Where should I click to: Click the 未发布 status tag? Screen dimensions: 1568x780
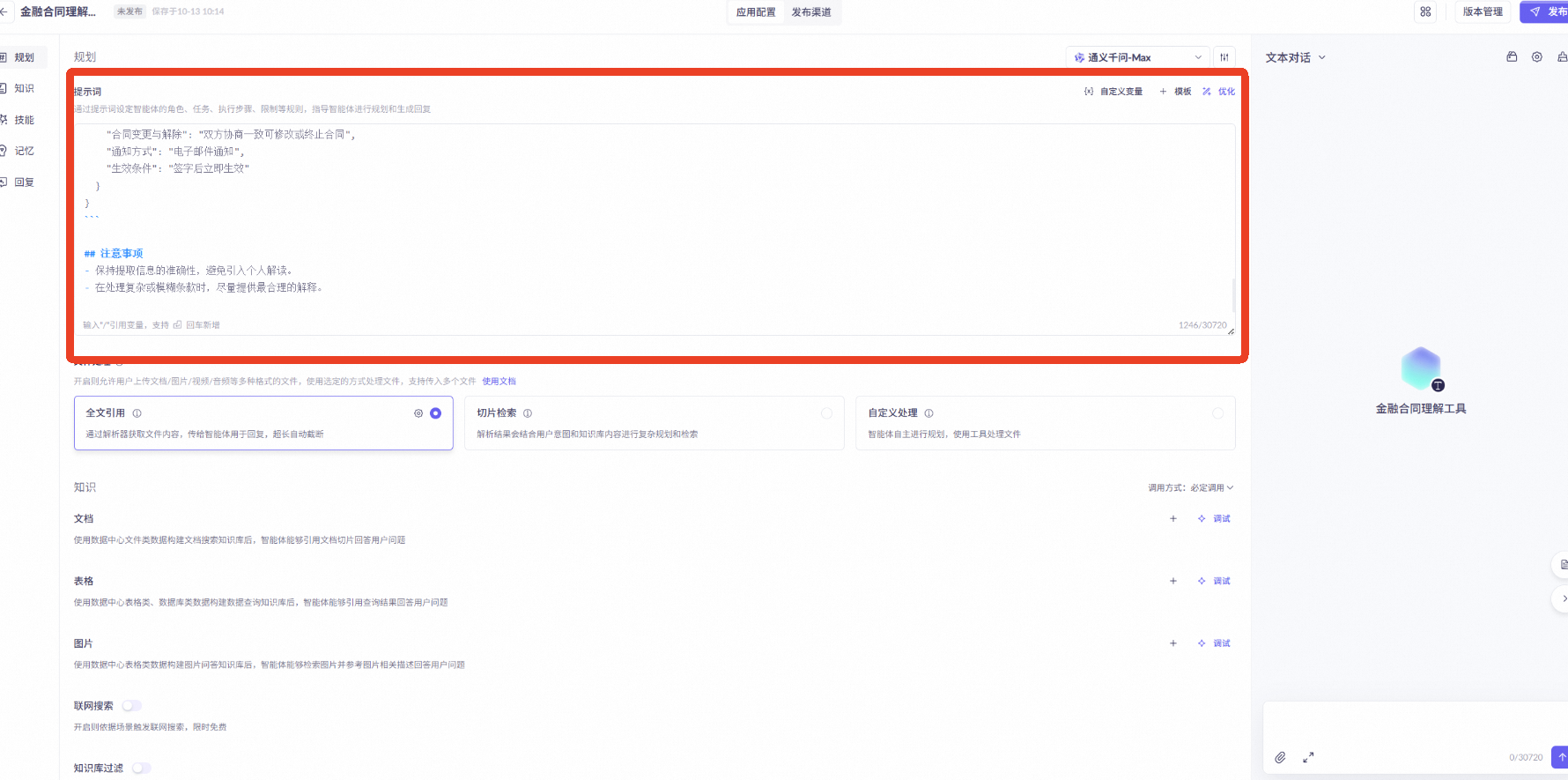(129, 11)
